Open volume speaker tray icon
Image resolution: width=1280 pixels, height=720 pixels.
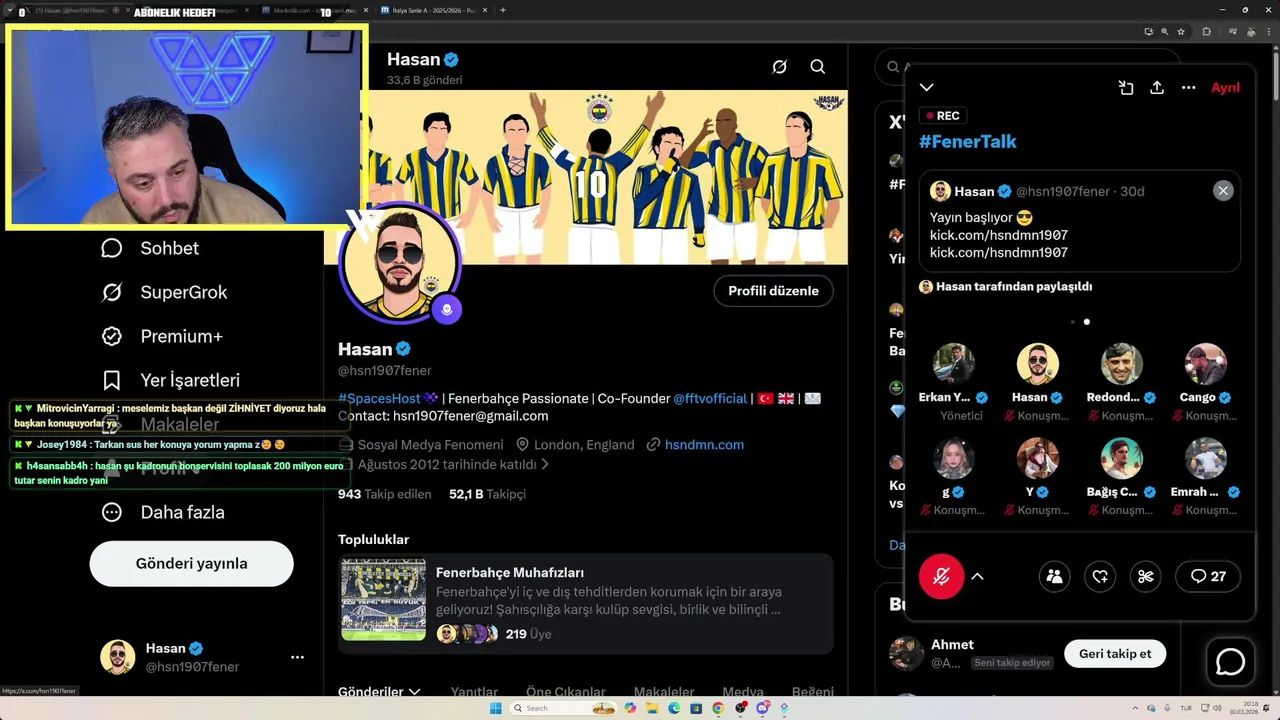tap(1216, 708)
